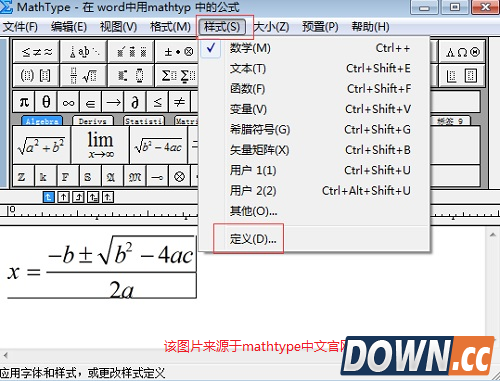This screenshot has height=381, width=500.
Task: Insert the element-of symbol
Action: coord(90,102)
